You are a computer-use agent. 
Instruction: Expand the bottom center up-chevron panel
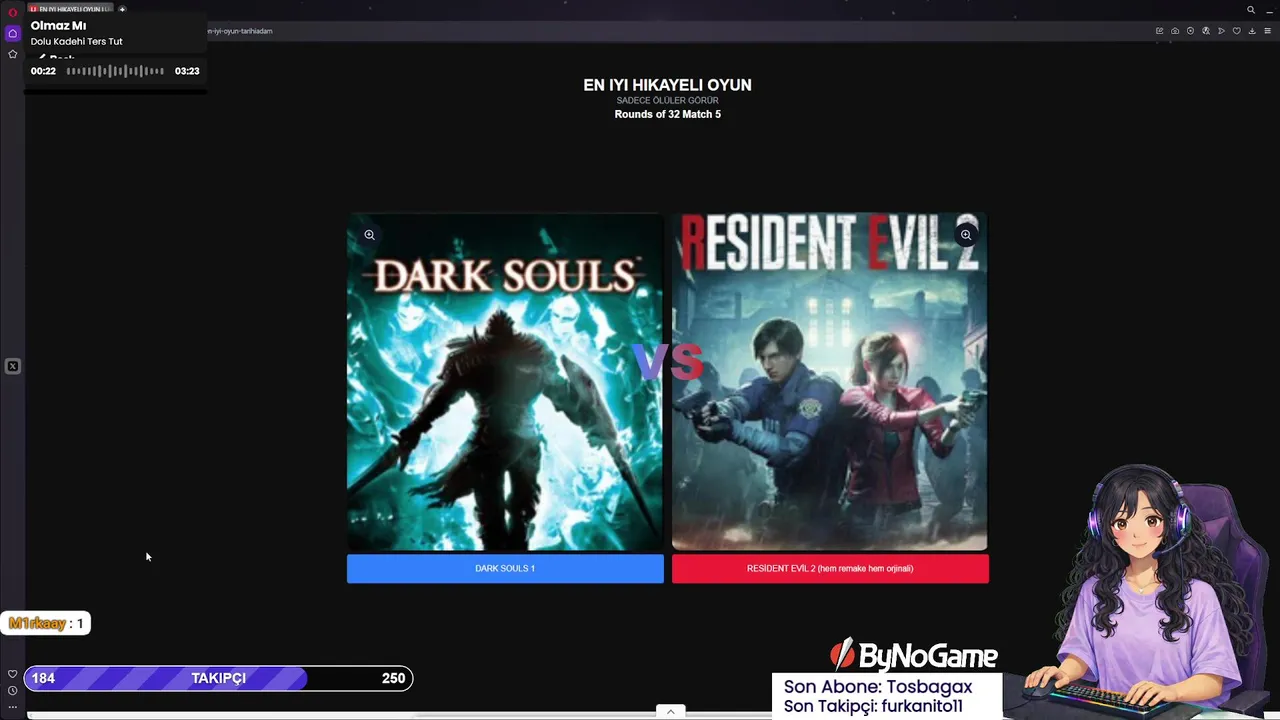670,711
